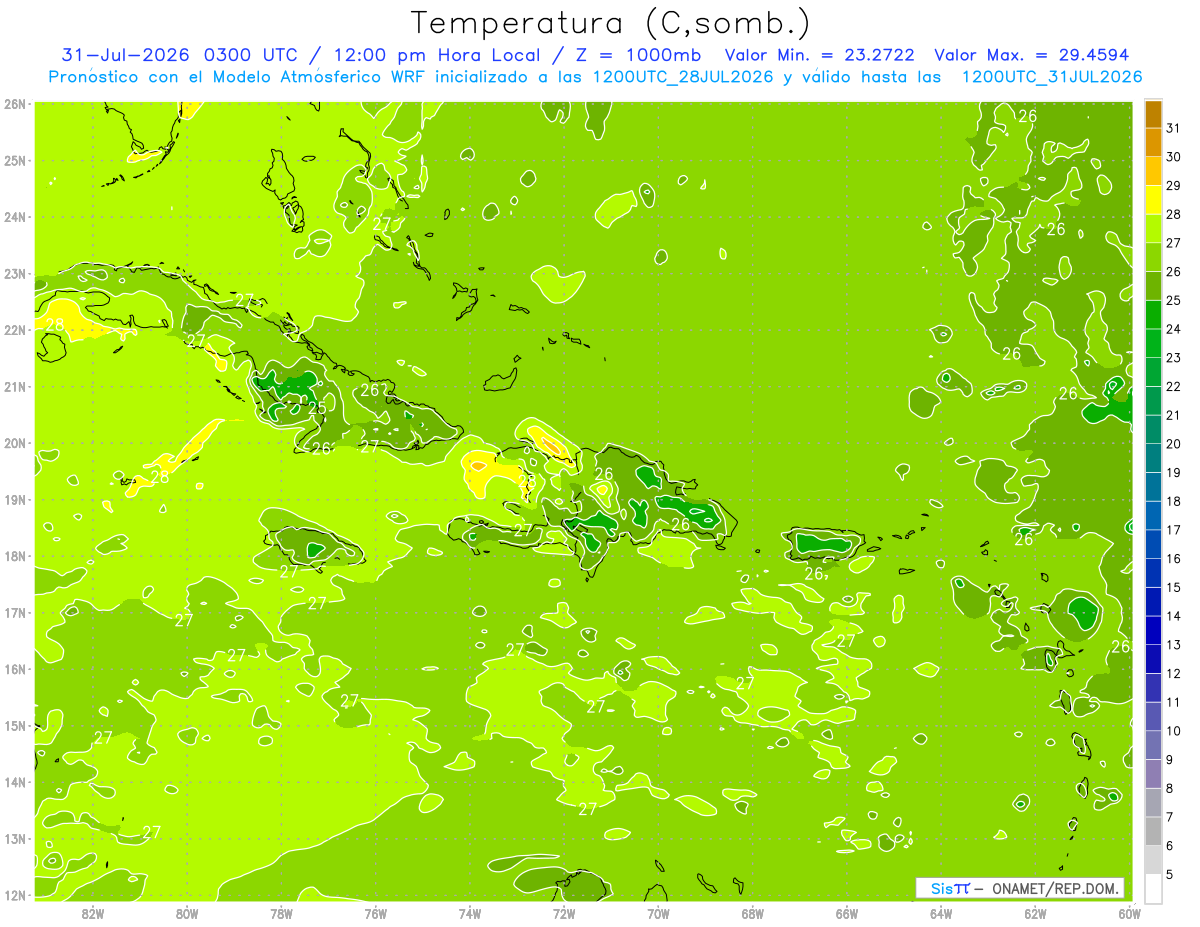The height and width of the screenshot is (927, 1200).
Task: Click the "78W" longitude axis label
Action: [x=281, y=913]
